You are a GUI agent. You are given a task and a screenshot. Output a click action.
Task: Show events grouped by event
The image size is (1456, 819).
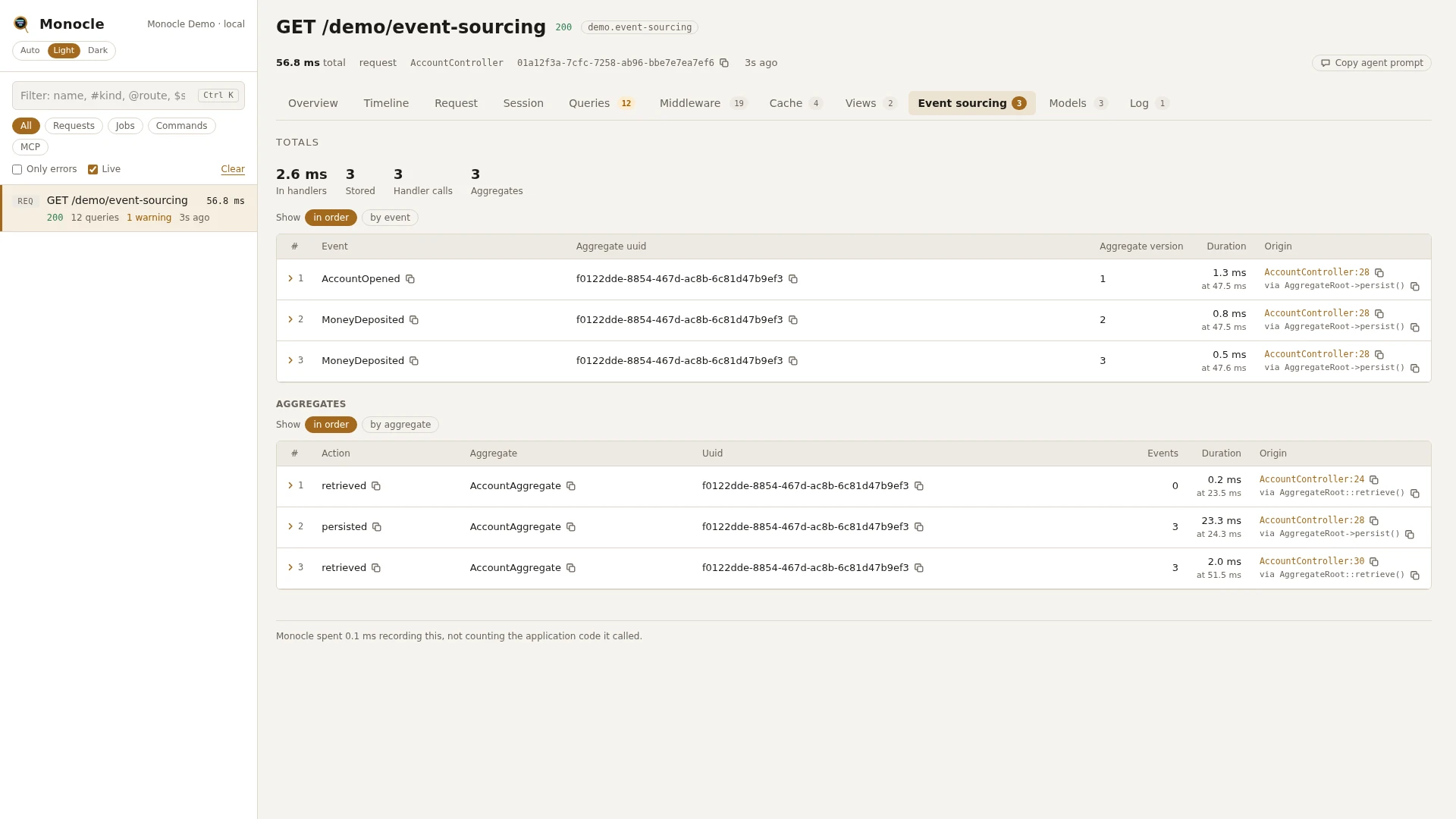tap(390, 218)
